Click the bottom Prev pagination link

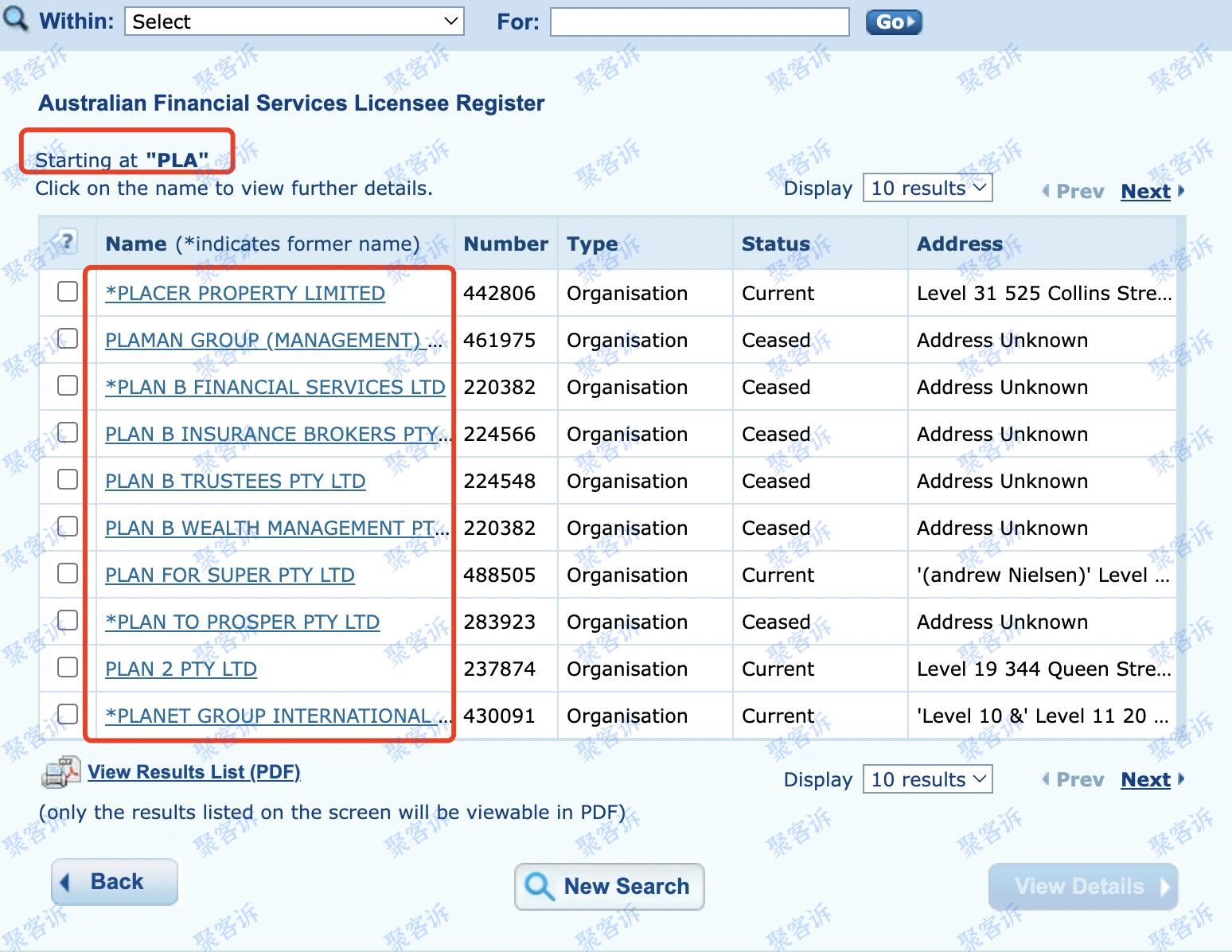point(1080,779)
